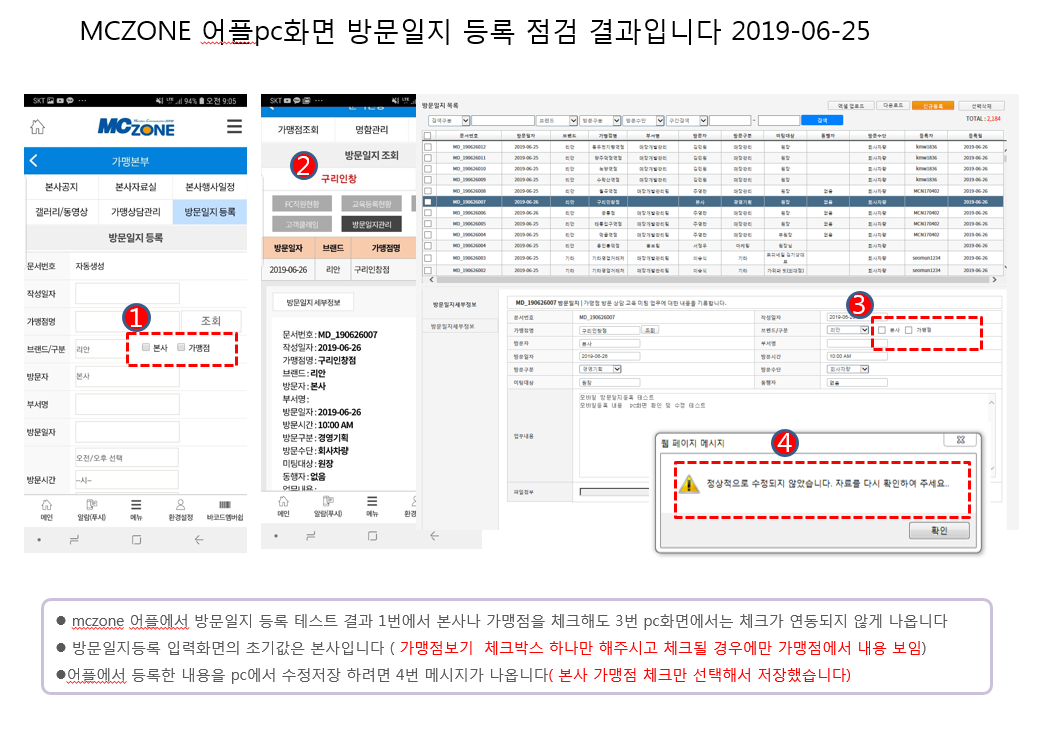Check the 가맹점 box on the PC detail form

(x=908, y=330)
